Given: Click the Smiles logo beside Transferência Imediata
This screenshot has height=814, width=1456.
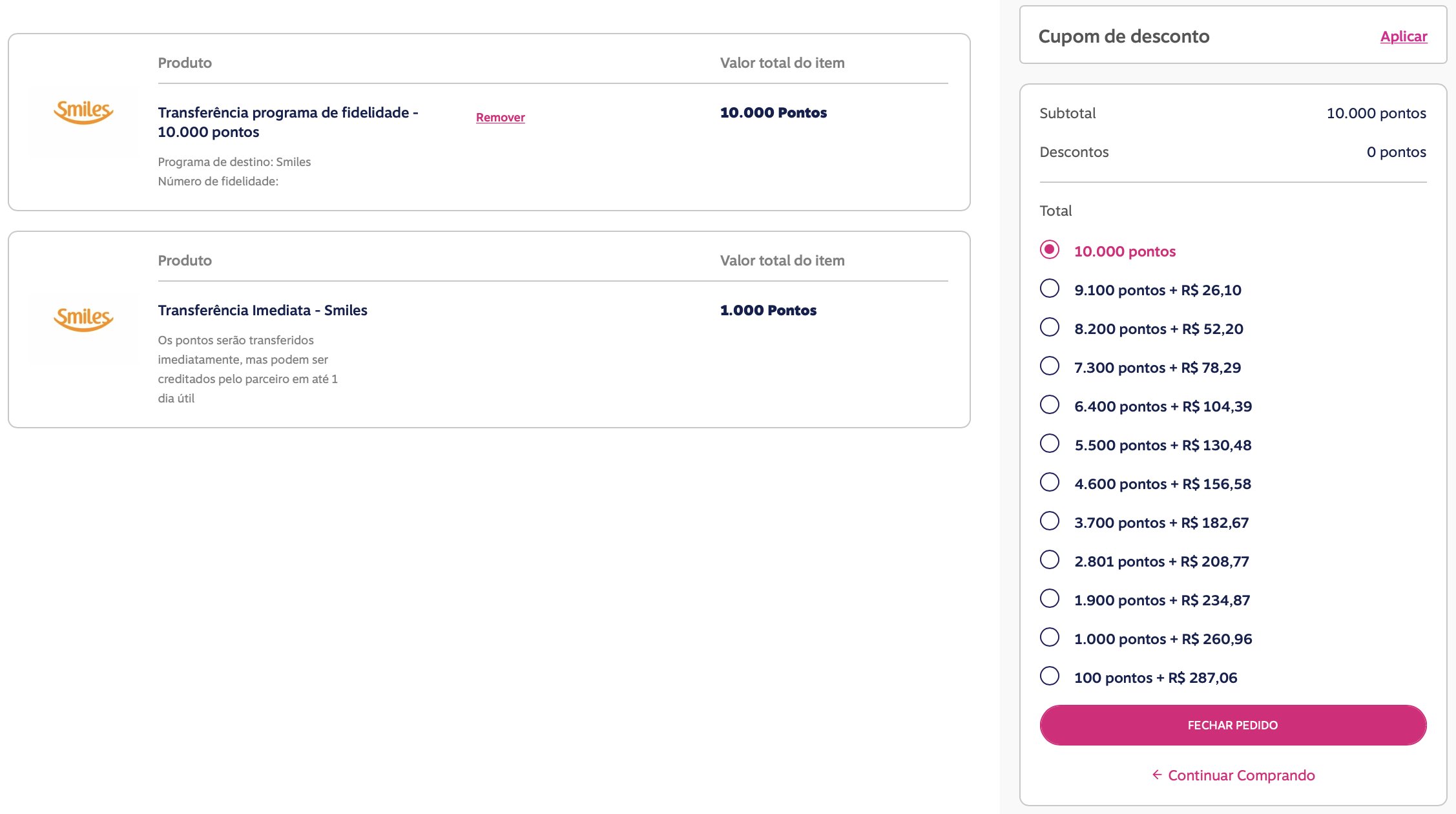Looking at the screenshot, I should [83, 319].
